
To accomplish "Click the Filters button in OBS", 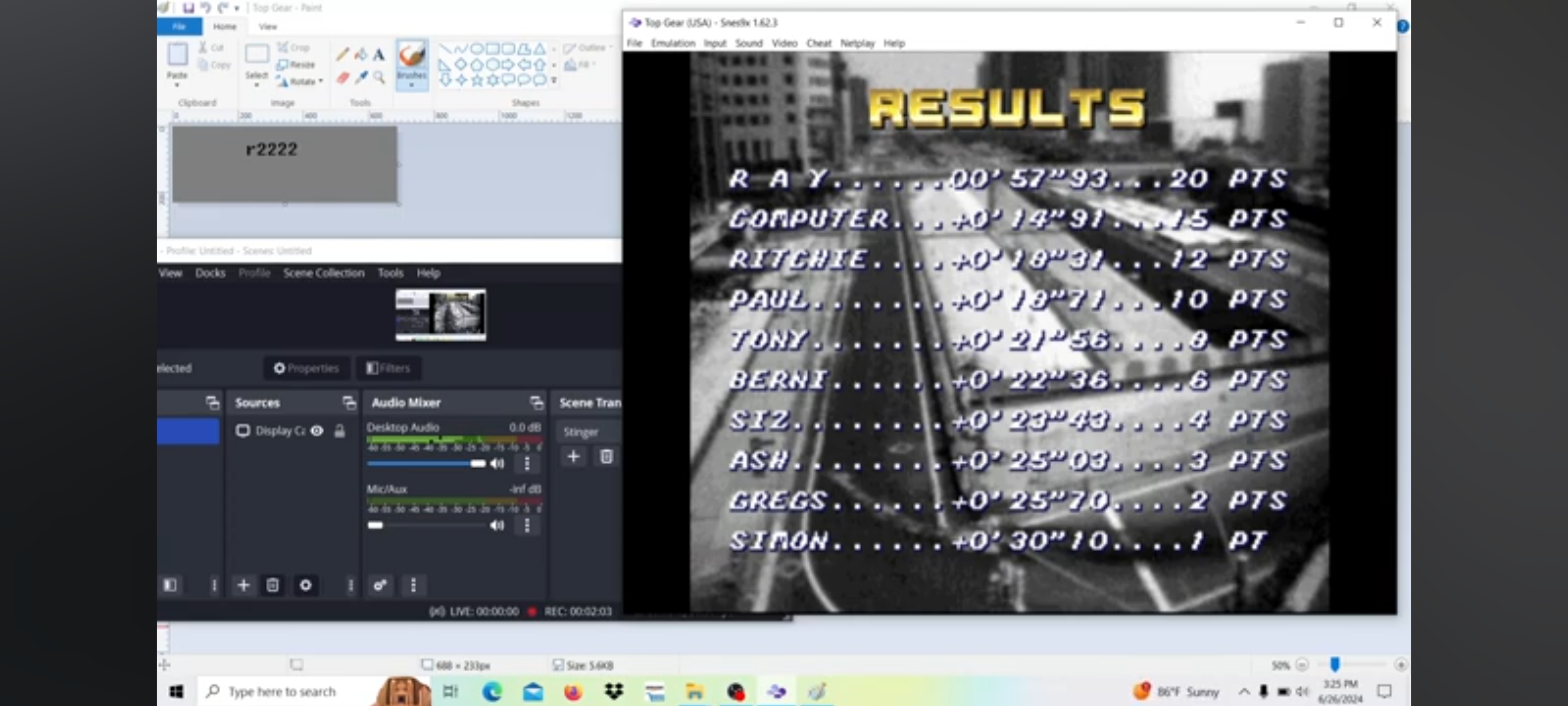I will pos(388,368).
